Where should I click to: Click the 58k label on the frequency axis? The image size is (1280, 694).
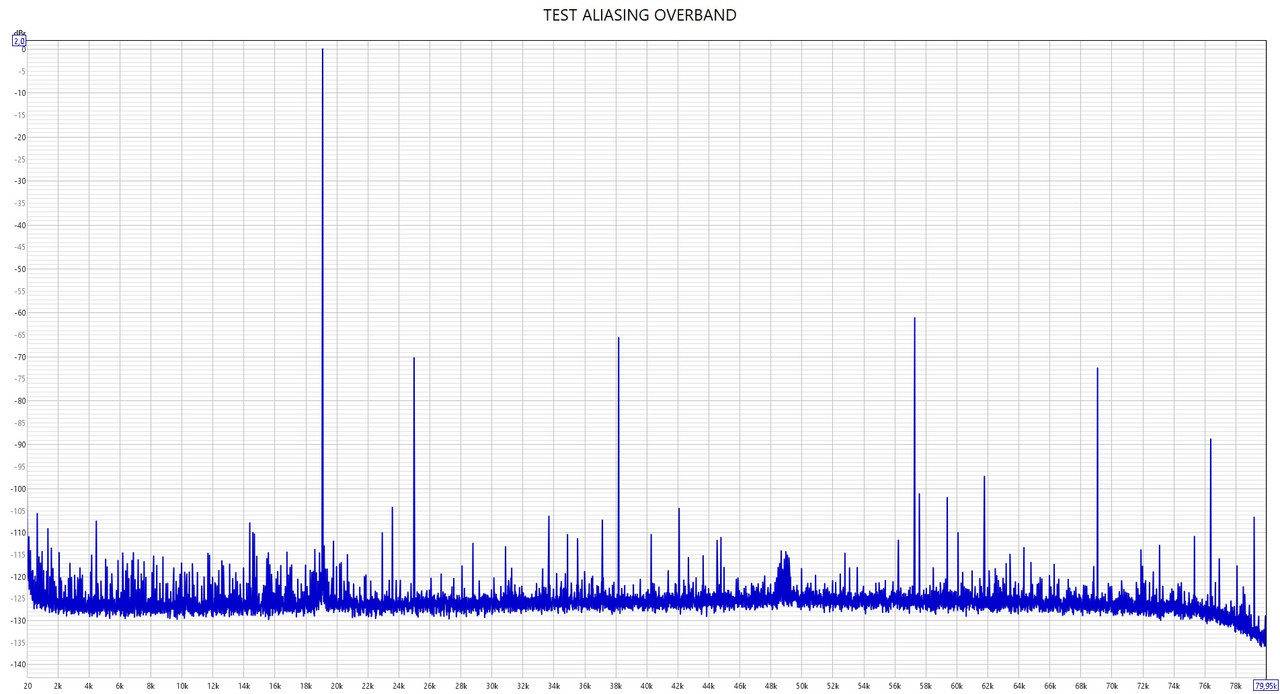click(x=926, y=686)
